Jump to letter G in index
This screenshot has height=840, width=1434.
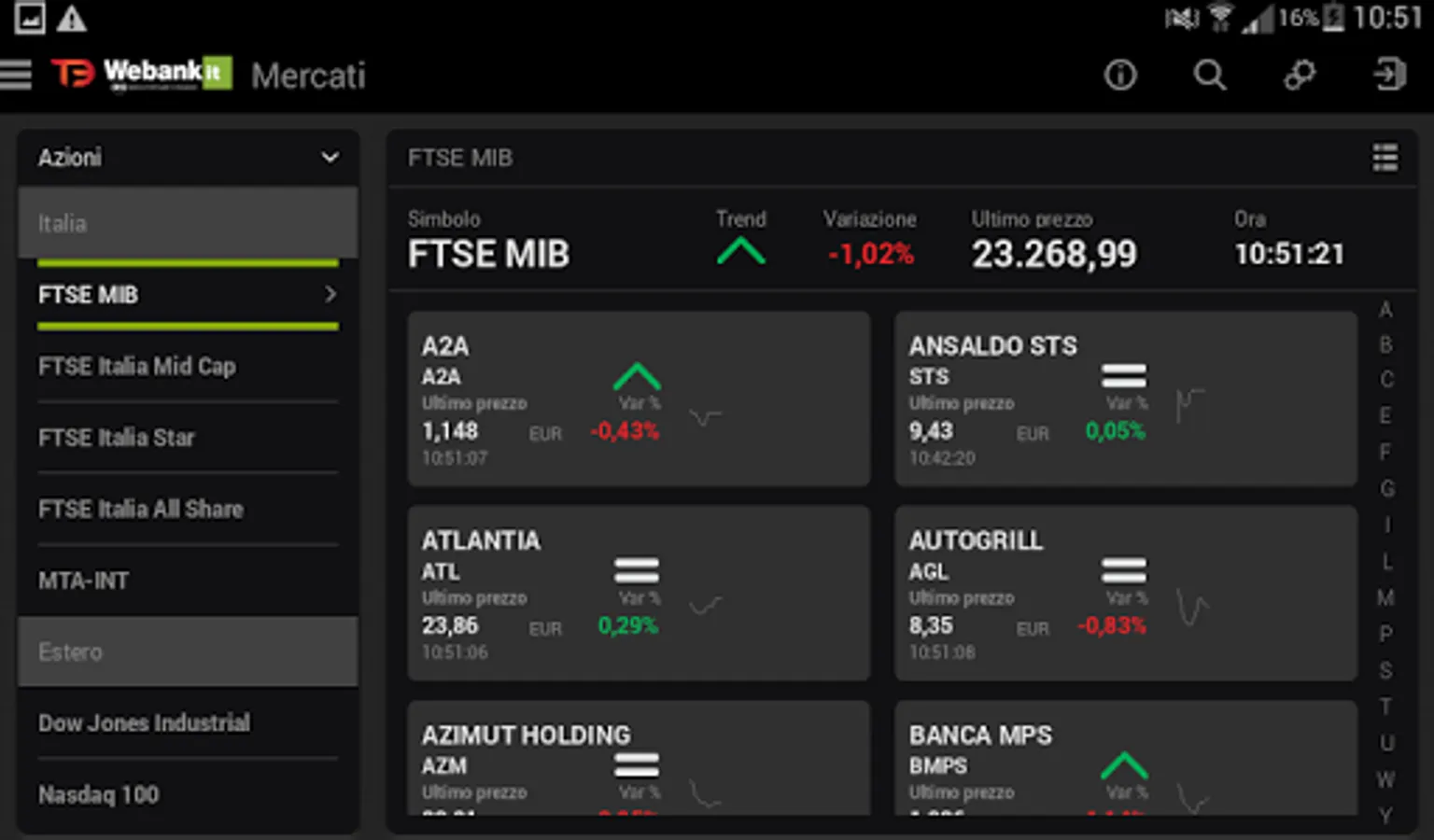click(1387, 488)
